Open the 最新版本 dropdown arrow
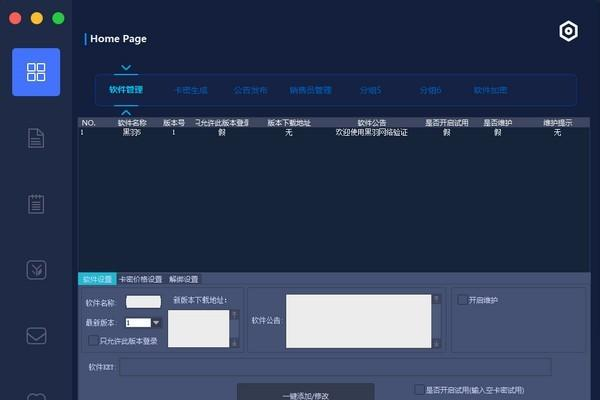Image resolution: width=600 pixels, height=400 pixels. point(156,323)
